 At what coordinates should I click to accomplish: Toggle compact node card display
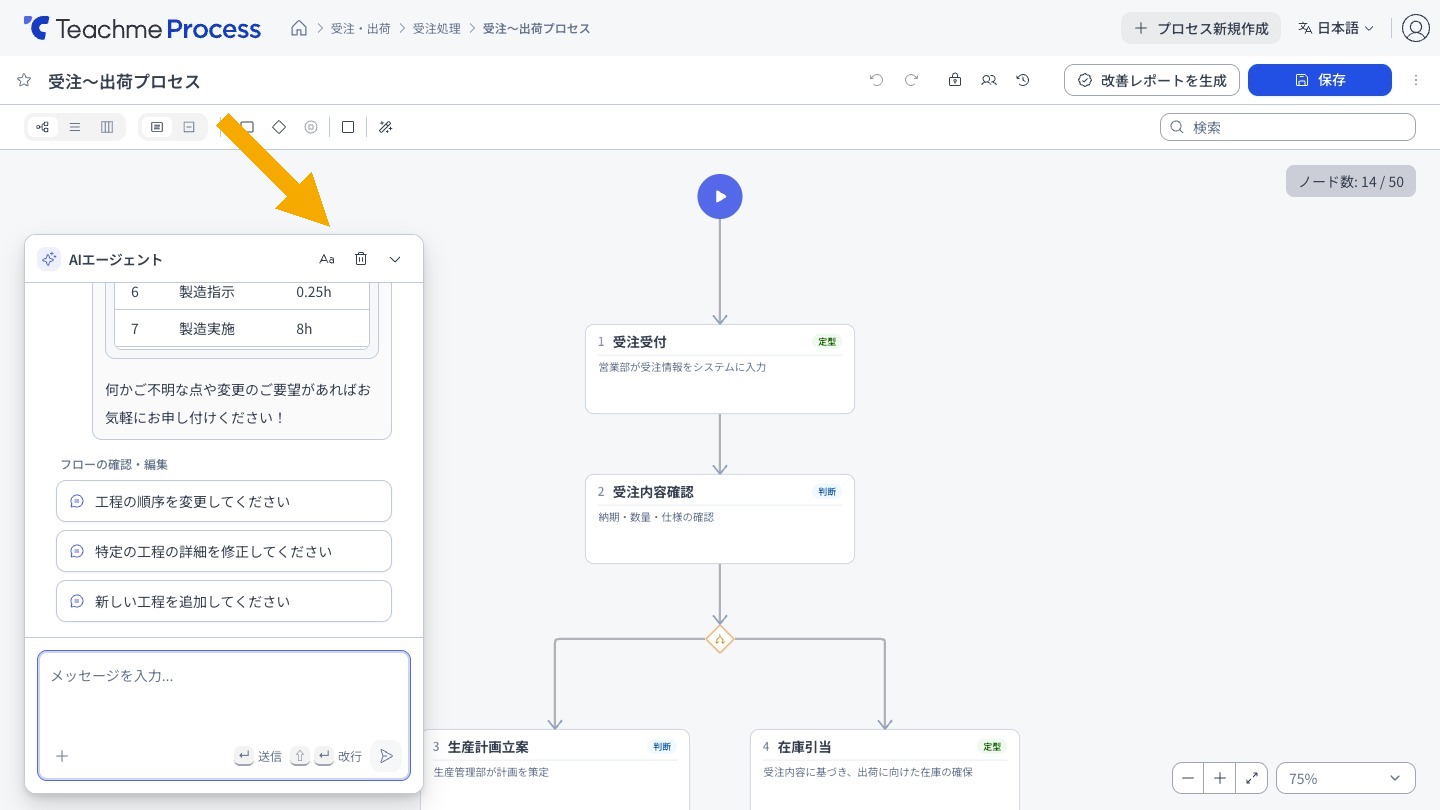click(189, 127)
